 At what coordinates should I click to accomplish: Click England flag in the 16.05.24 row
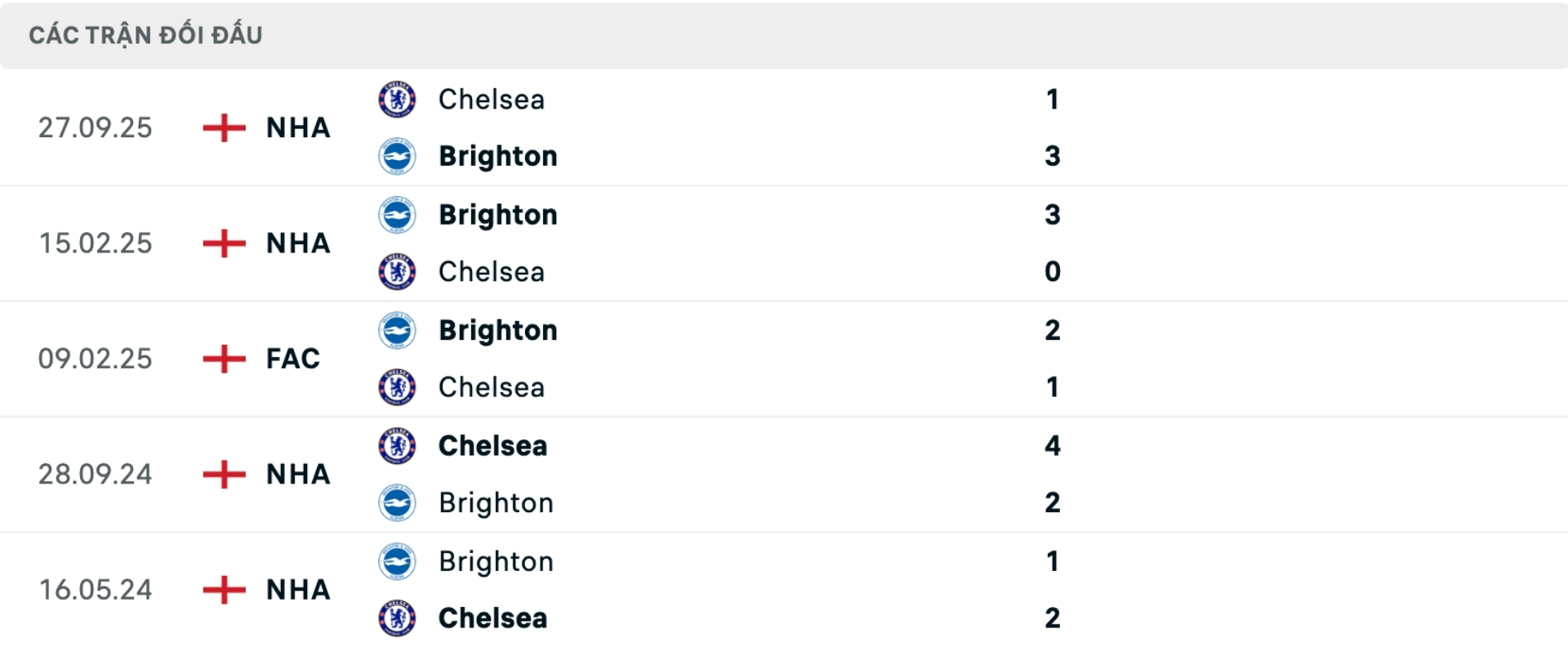(224, 590)
